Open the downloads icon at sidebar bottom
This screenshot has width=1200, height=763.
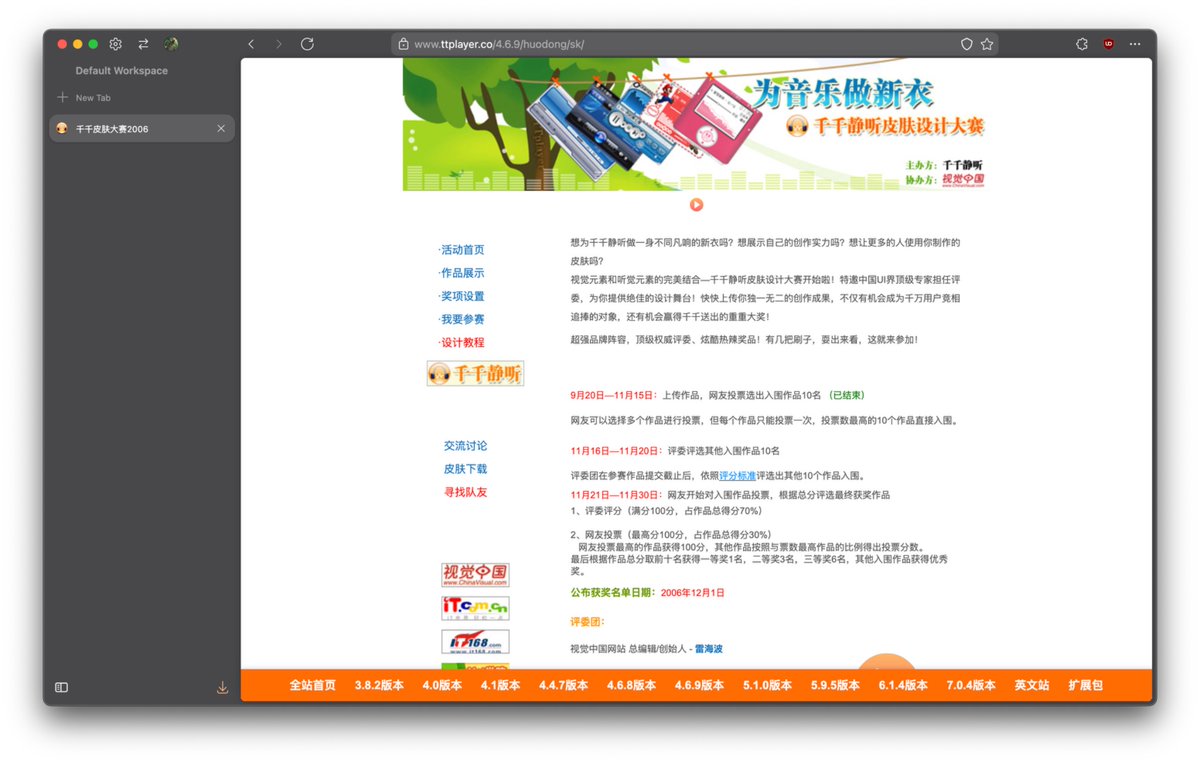tap(222, 687)
